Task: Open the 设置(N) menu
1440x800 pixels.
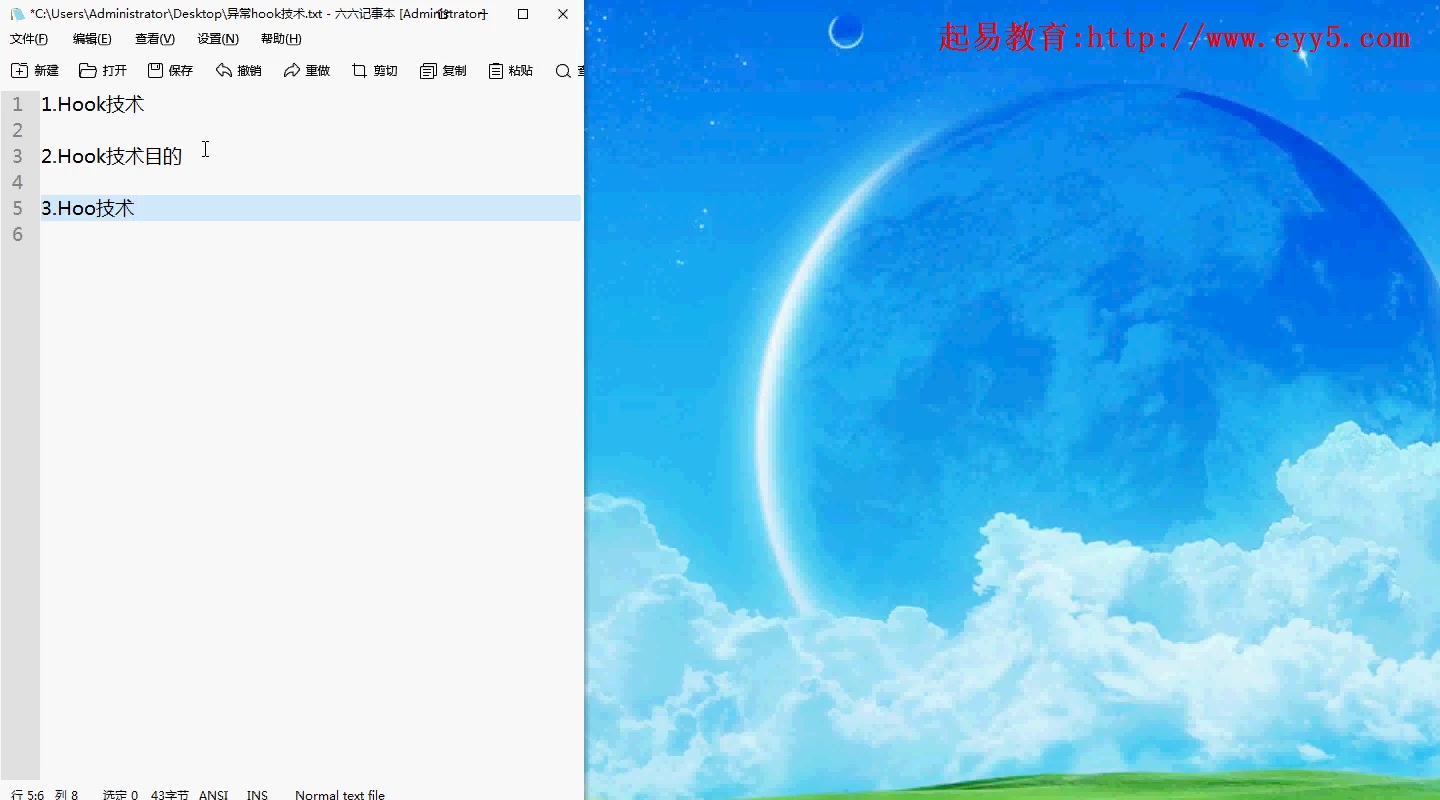Action: 218,39
